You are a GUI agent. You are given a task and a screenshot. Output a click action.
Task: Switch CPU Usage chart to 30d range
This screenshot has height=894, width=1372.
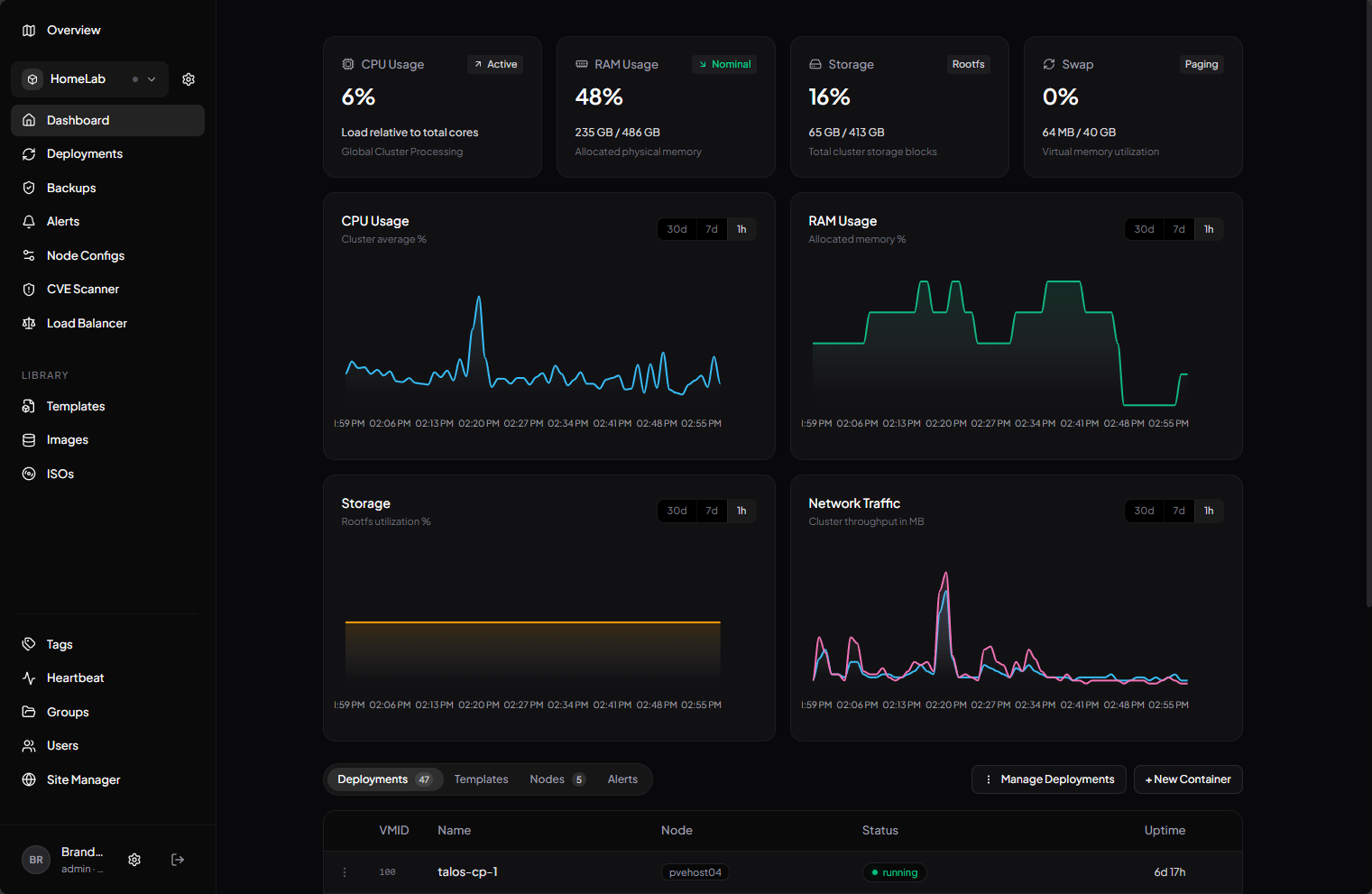tap(677, 229)
